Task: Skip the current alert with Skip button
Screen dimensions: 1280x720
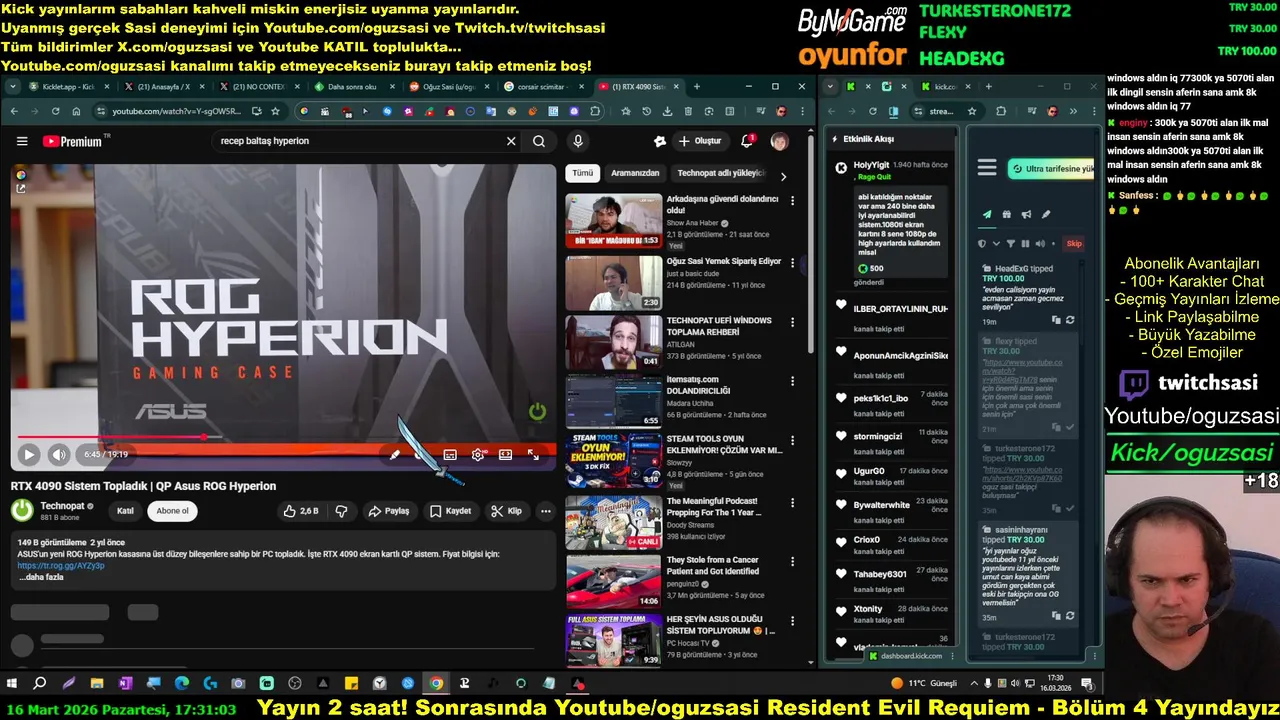Action: (x=1074, y=243)
